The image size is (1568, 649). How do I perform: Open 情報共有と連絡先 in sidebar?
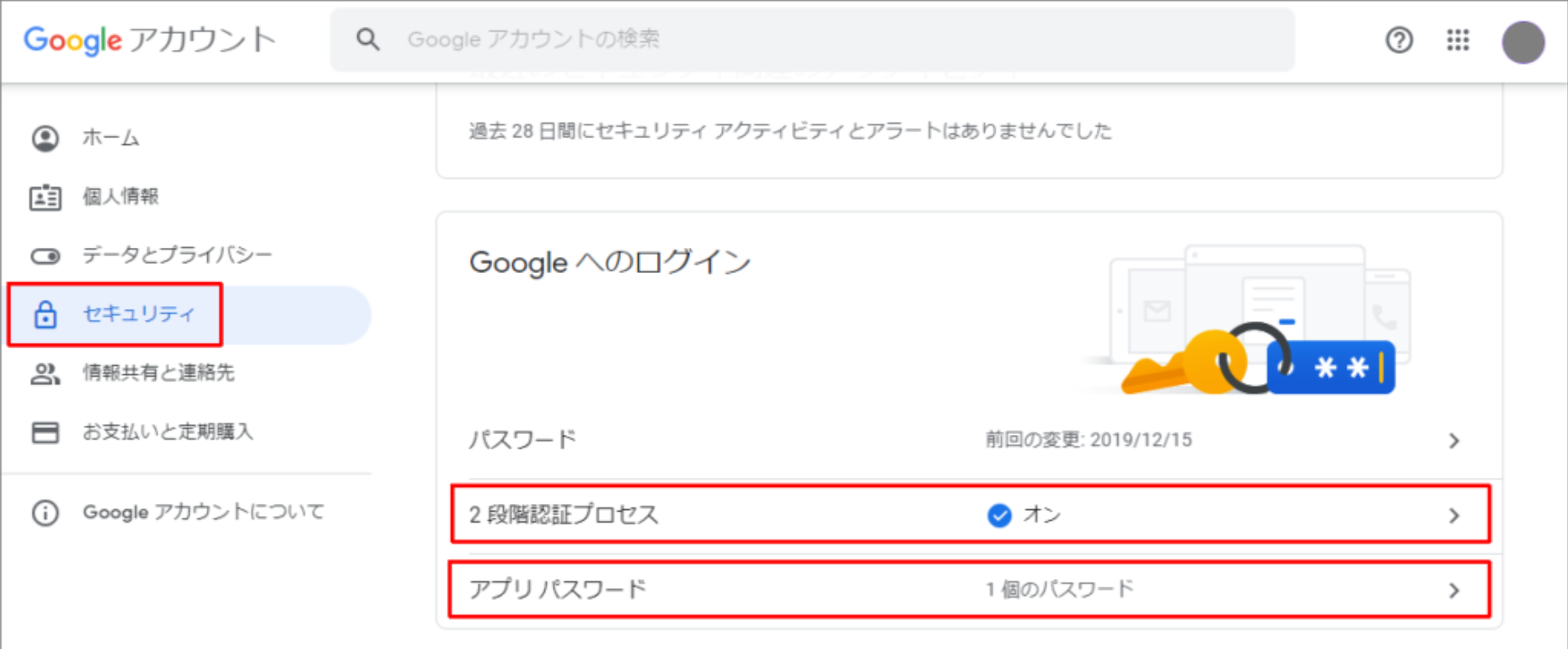point(158,373)
